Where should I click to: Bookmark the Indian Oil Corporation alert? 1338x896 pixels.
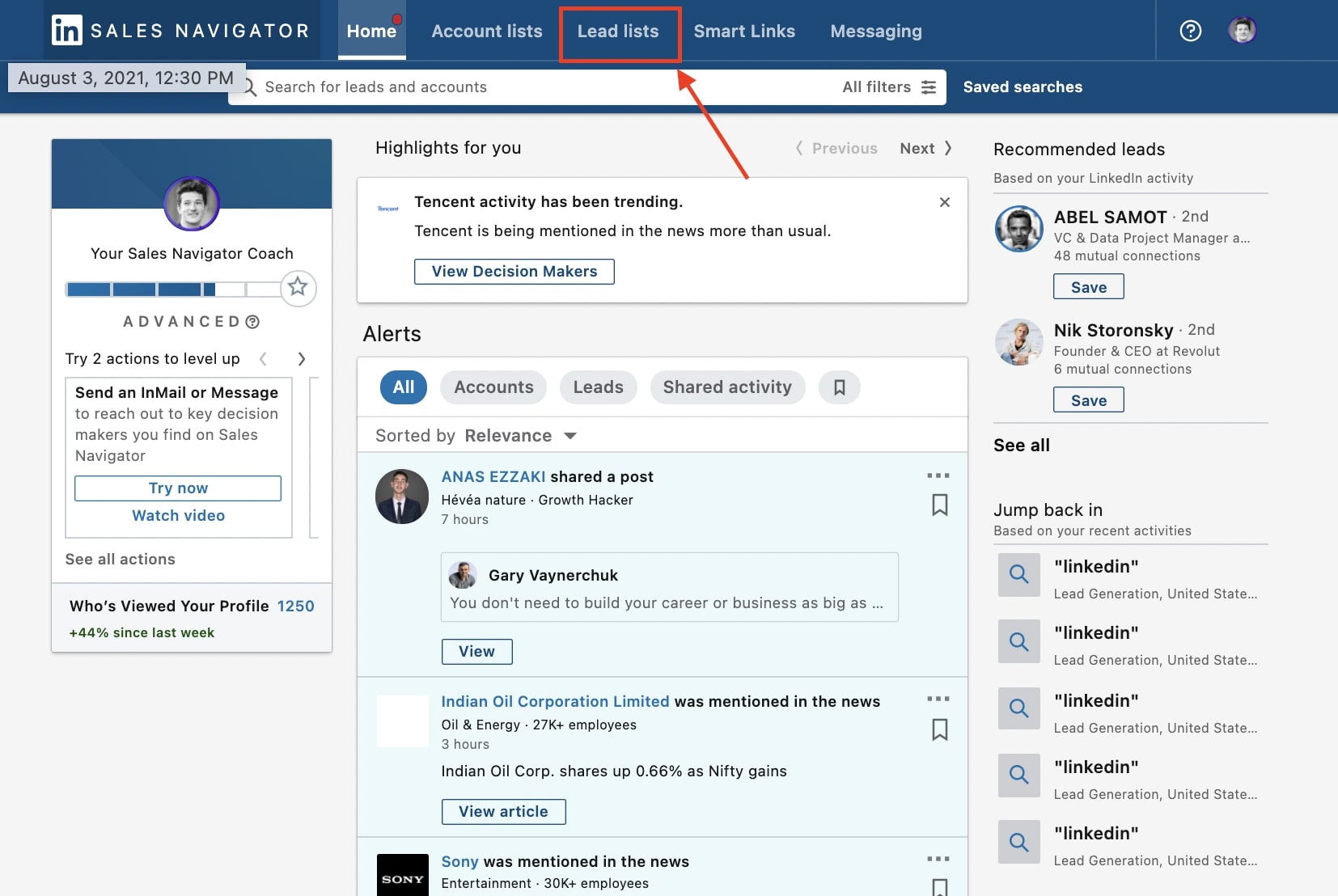click(939, 730)
